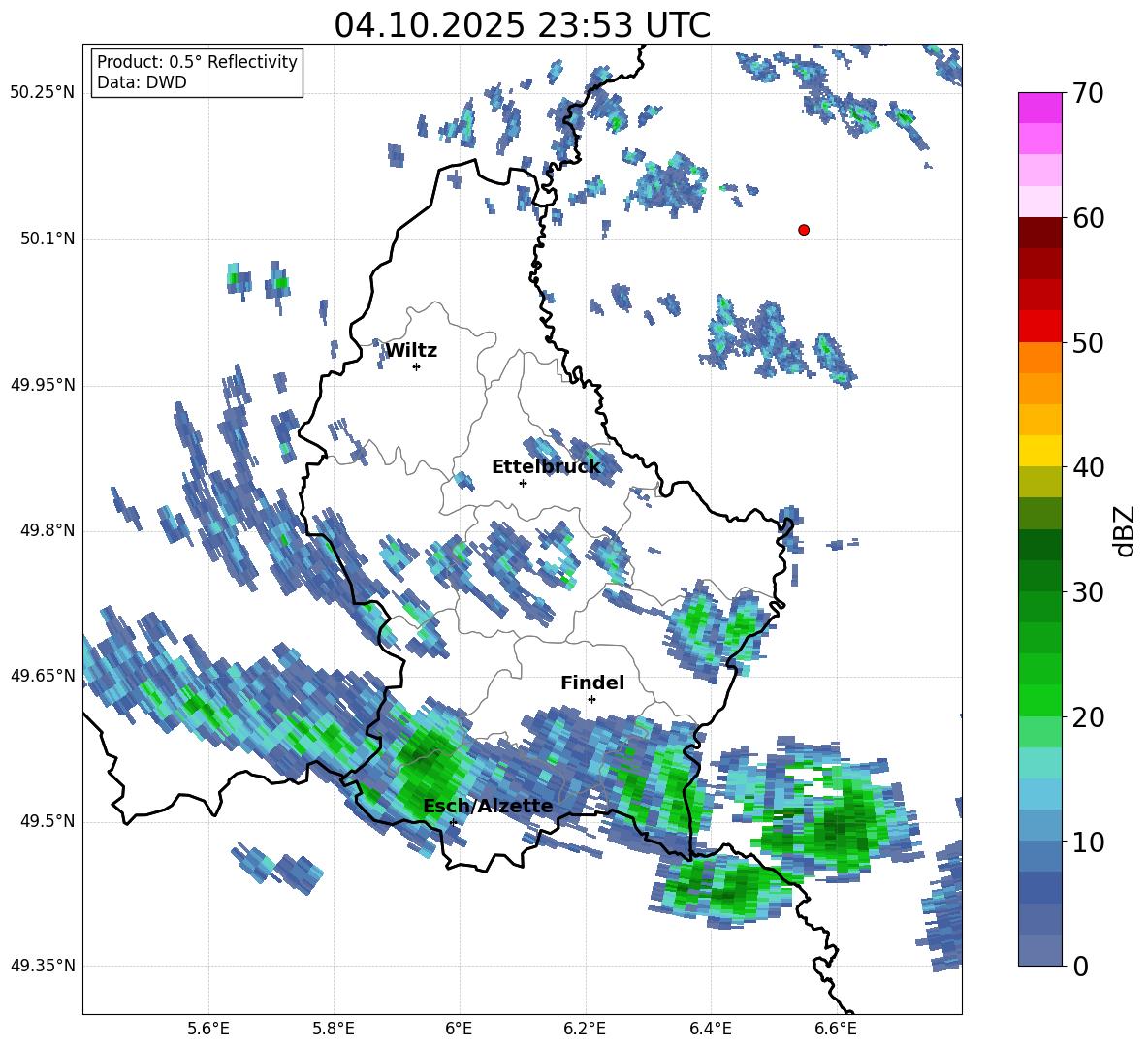
Task: Click the Findel station cross marker
Action: 591,700
